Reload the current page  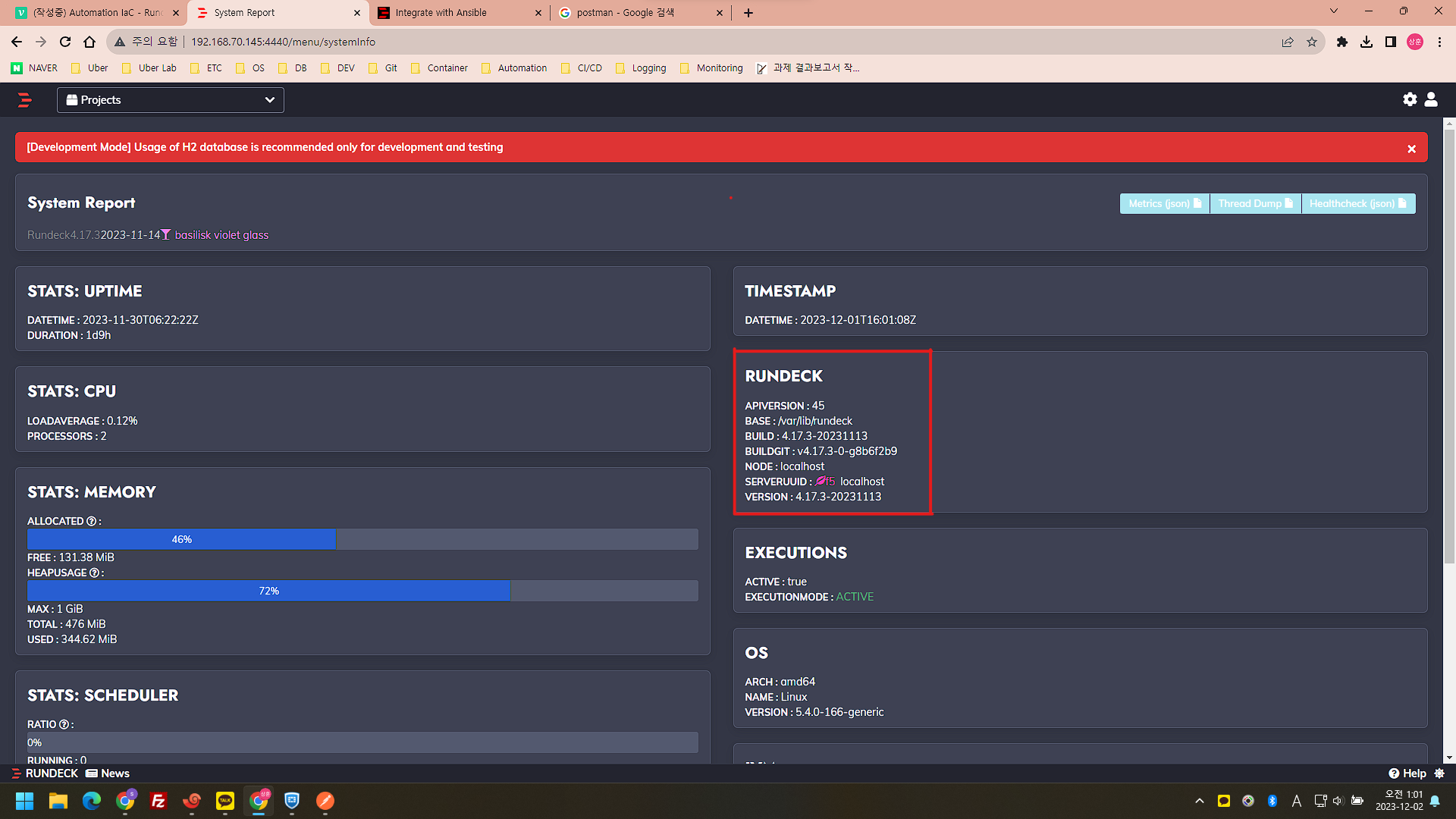coord(65,42)
